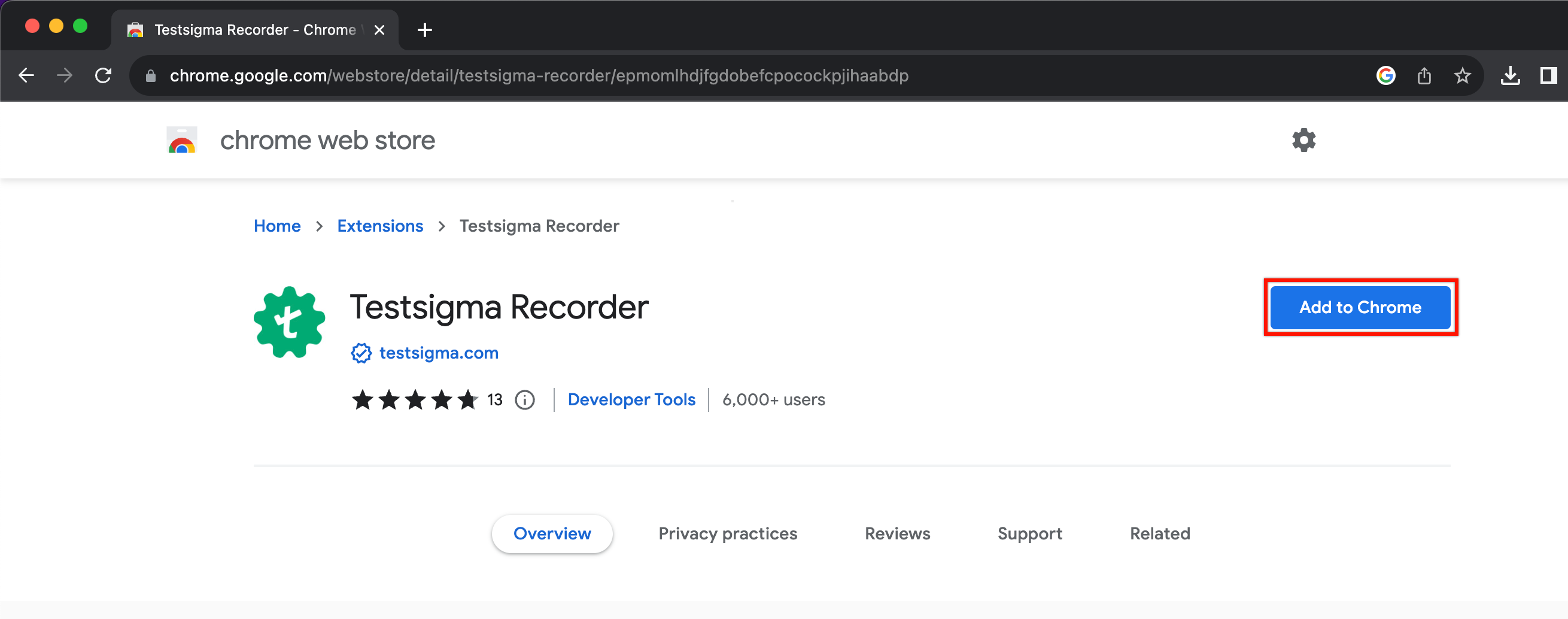Open the share page icon
This screenshot has width=1568, height=619.
pos(1424,75)
